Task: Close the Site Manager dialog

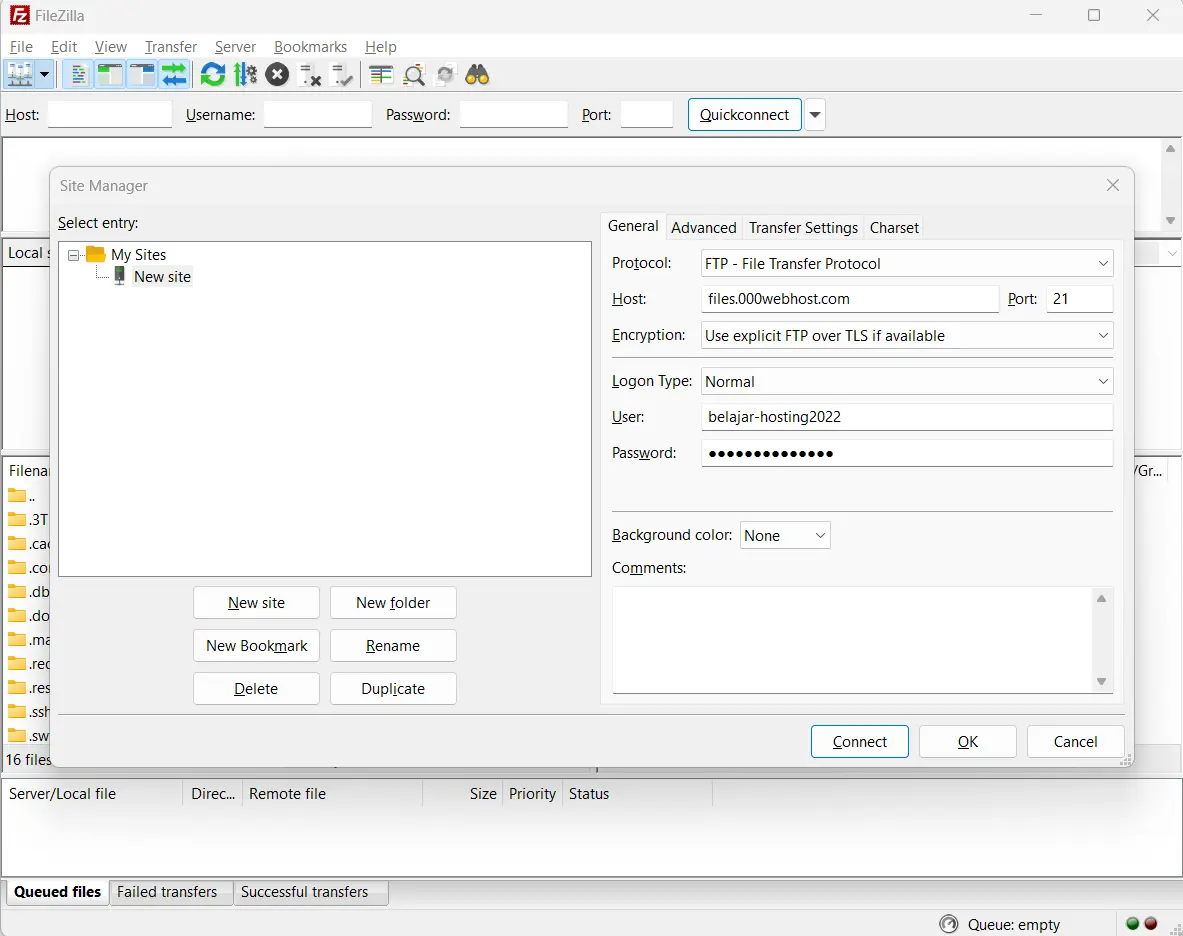Action: coord(1112,186)
